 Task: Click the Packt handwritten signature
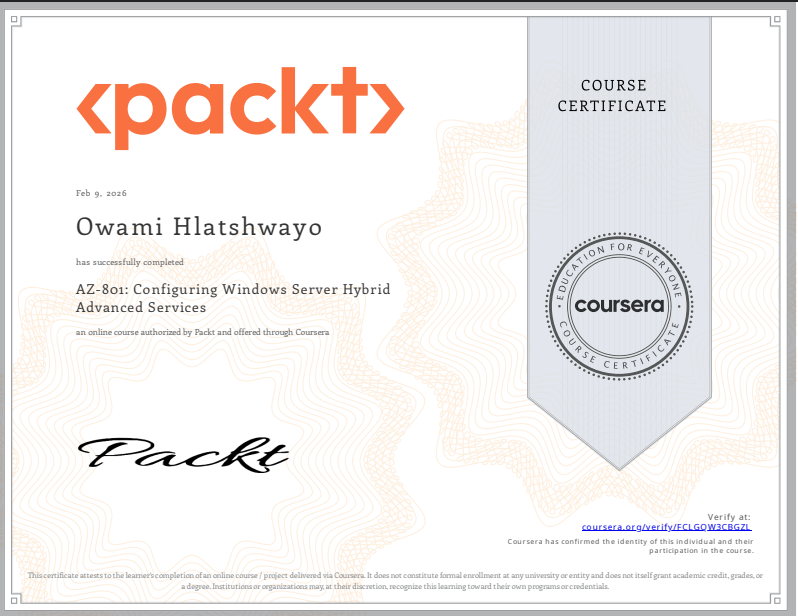coord(185,455)
